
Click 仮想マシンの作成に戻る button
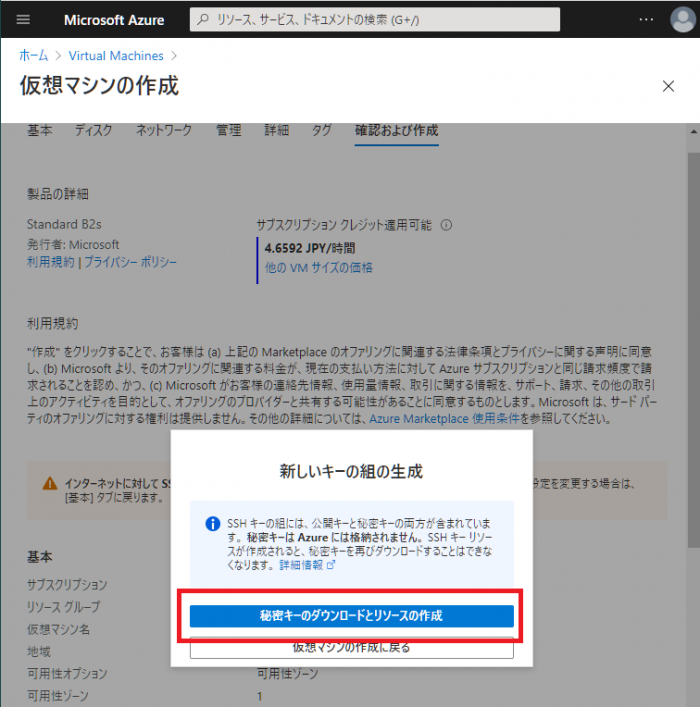(x=351, y=648)
